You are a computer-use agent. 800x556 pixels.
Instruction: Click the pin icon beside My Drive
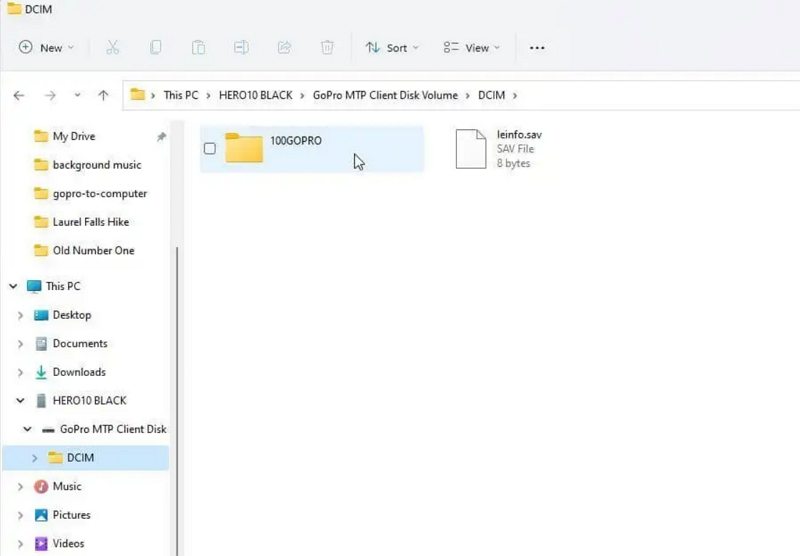tap(161, 137)
